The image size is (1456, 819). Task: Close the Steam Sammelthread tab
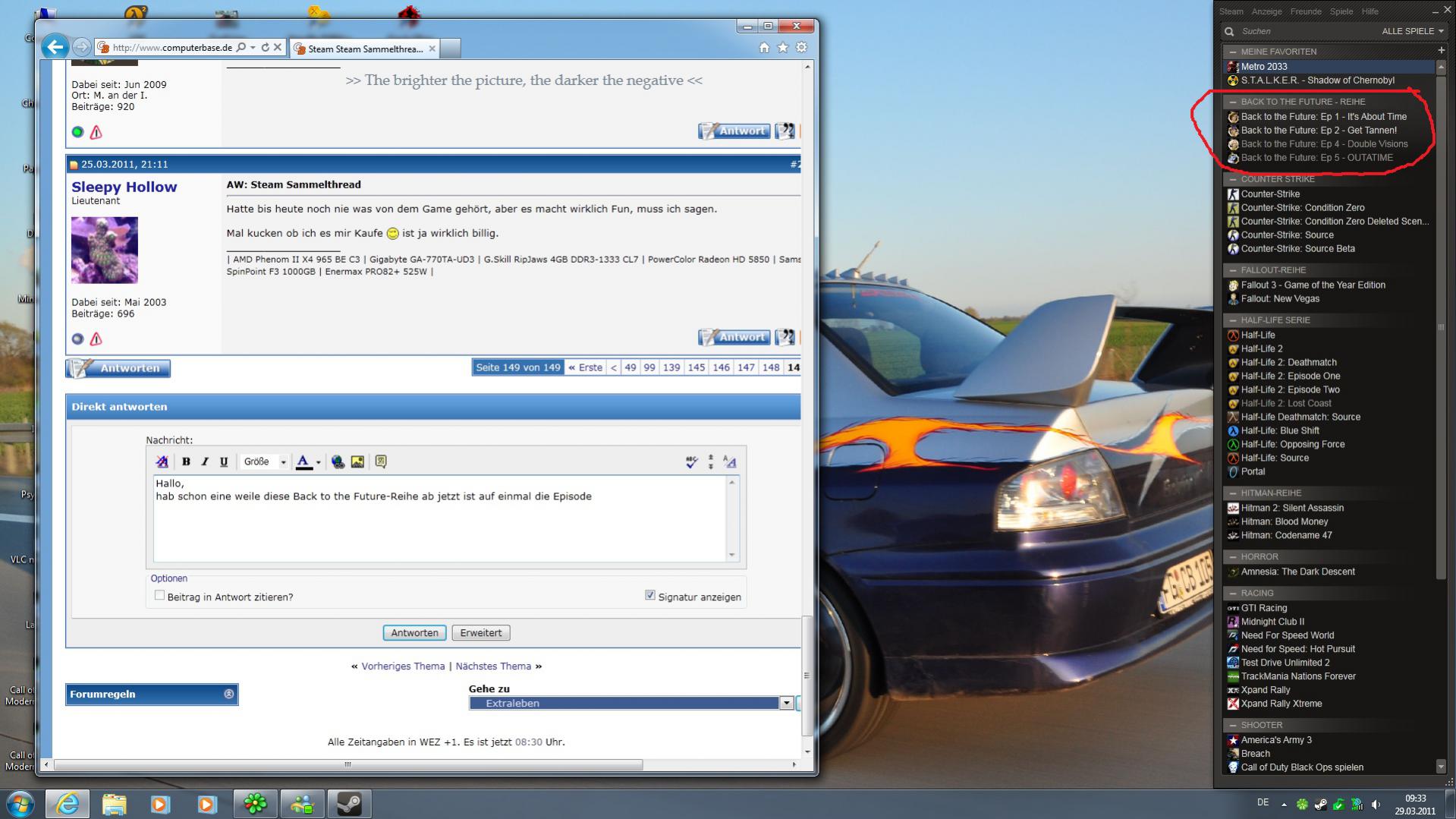click(432, 49)
